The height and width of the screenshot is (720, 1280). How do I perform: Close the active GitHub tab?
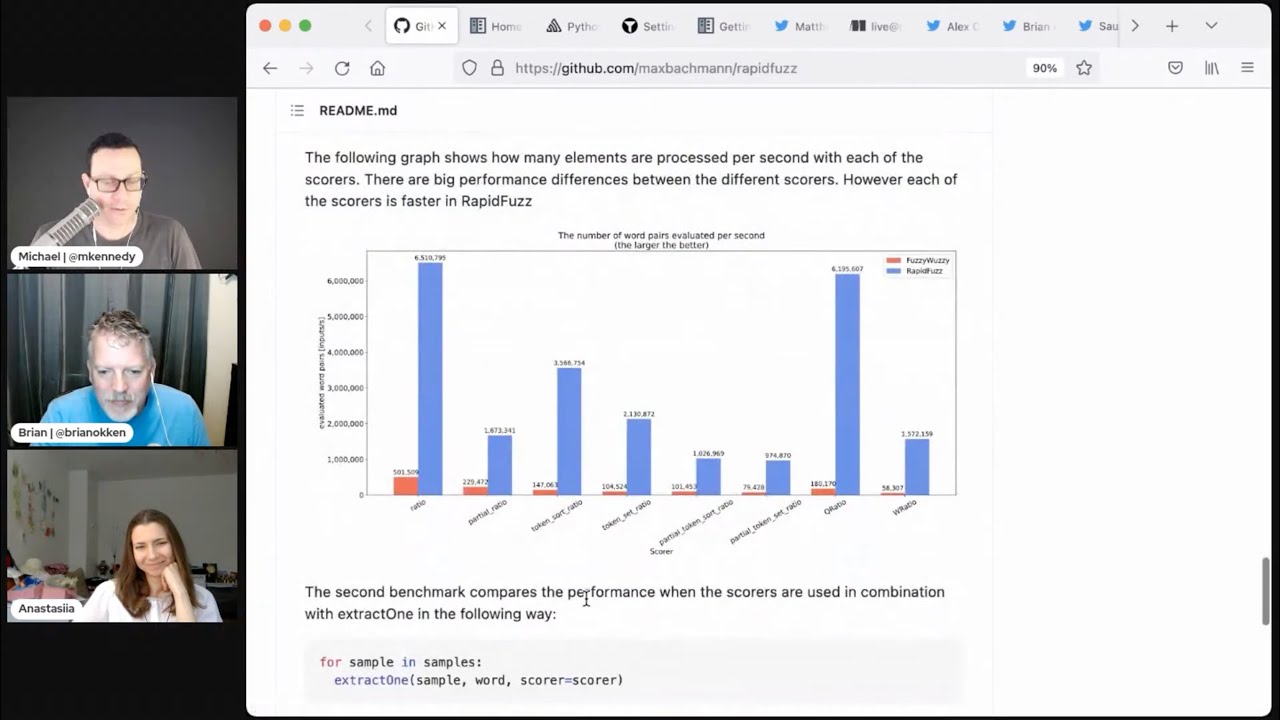[x=442, y=26]
